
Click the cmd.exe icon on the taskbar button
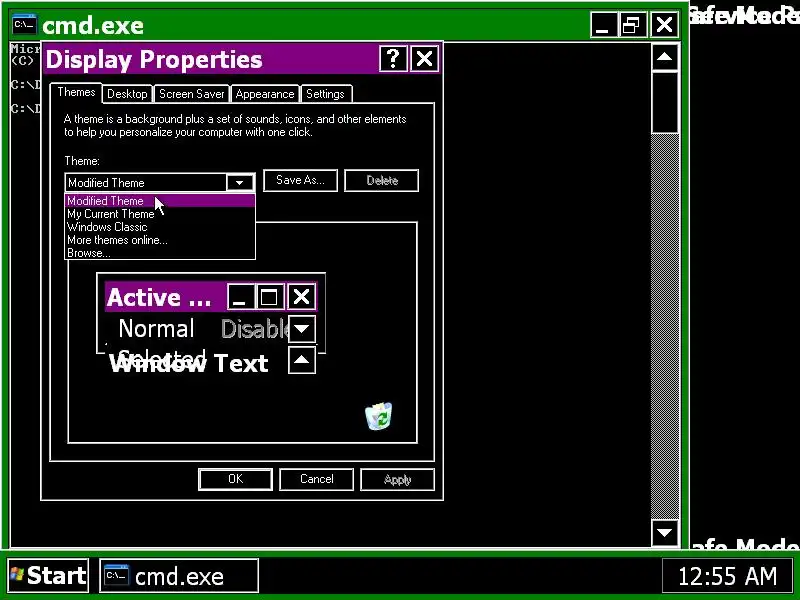click(x=117, y=576)
